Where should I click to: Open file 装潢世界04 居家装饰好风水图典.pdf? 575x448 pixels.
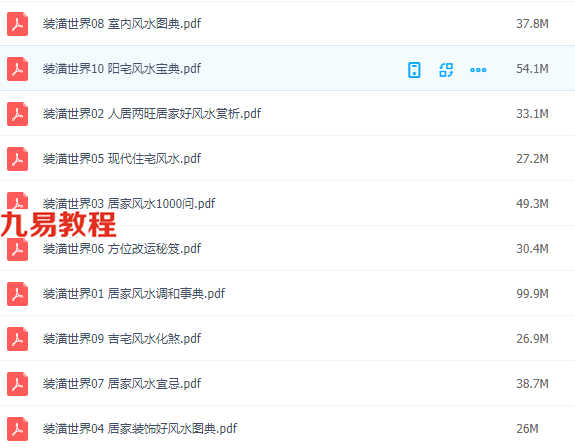pyautogui.click(x=140, y=429)
